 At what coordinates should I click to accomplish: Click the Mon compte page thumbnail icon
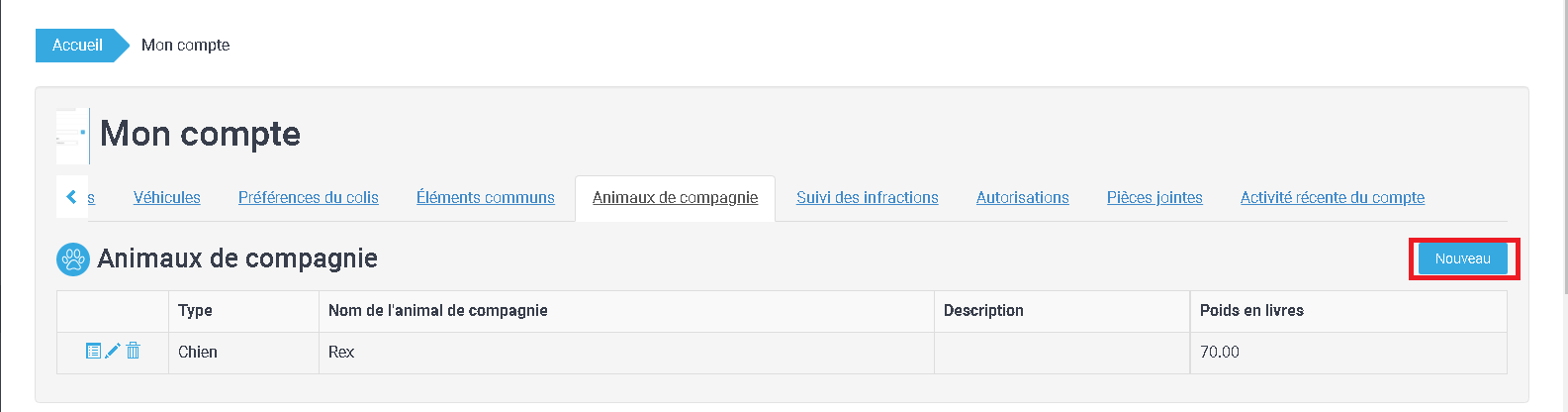click(72, 136)
